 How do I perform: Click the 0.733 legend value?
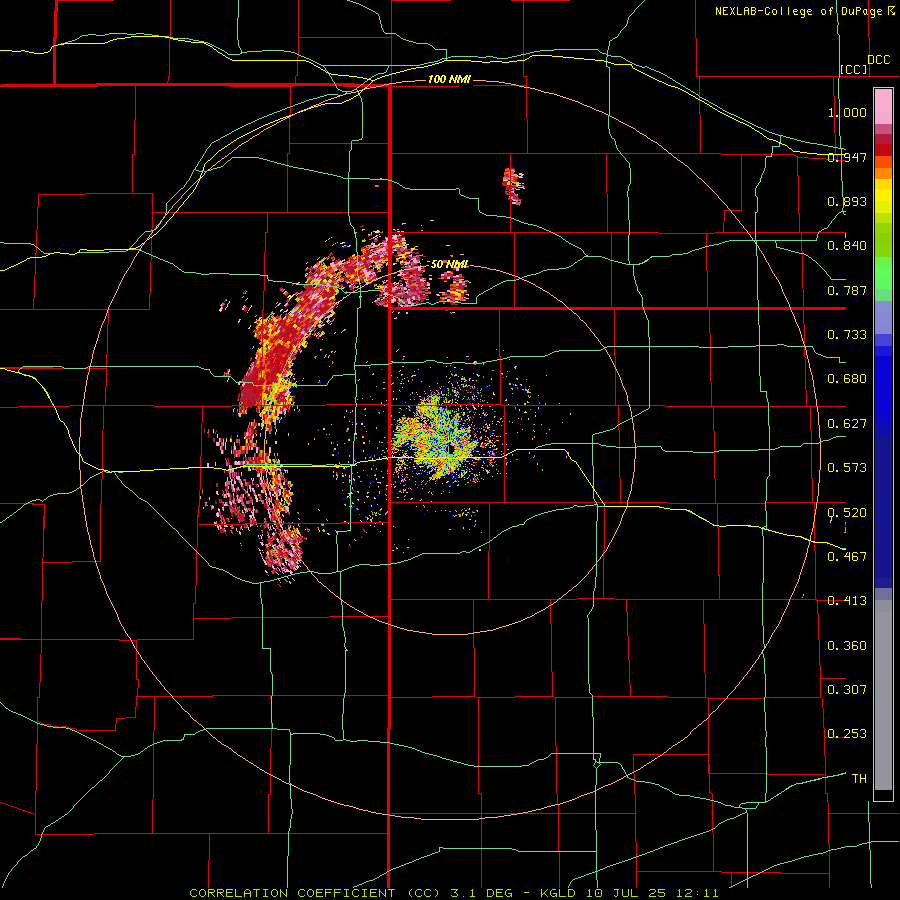tap(847, 335)
